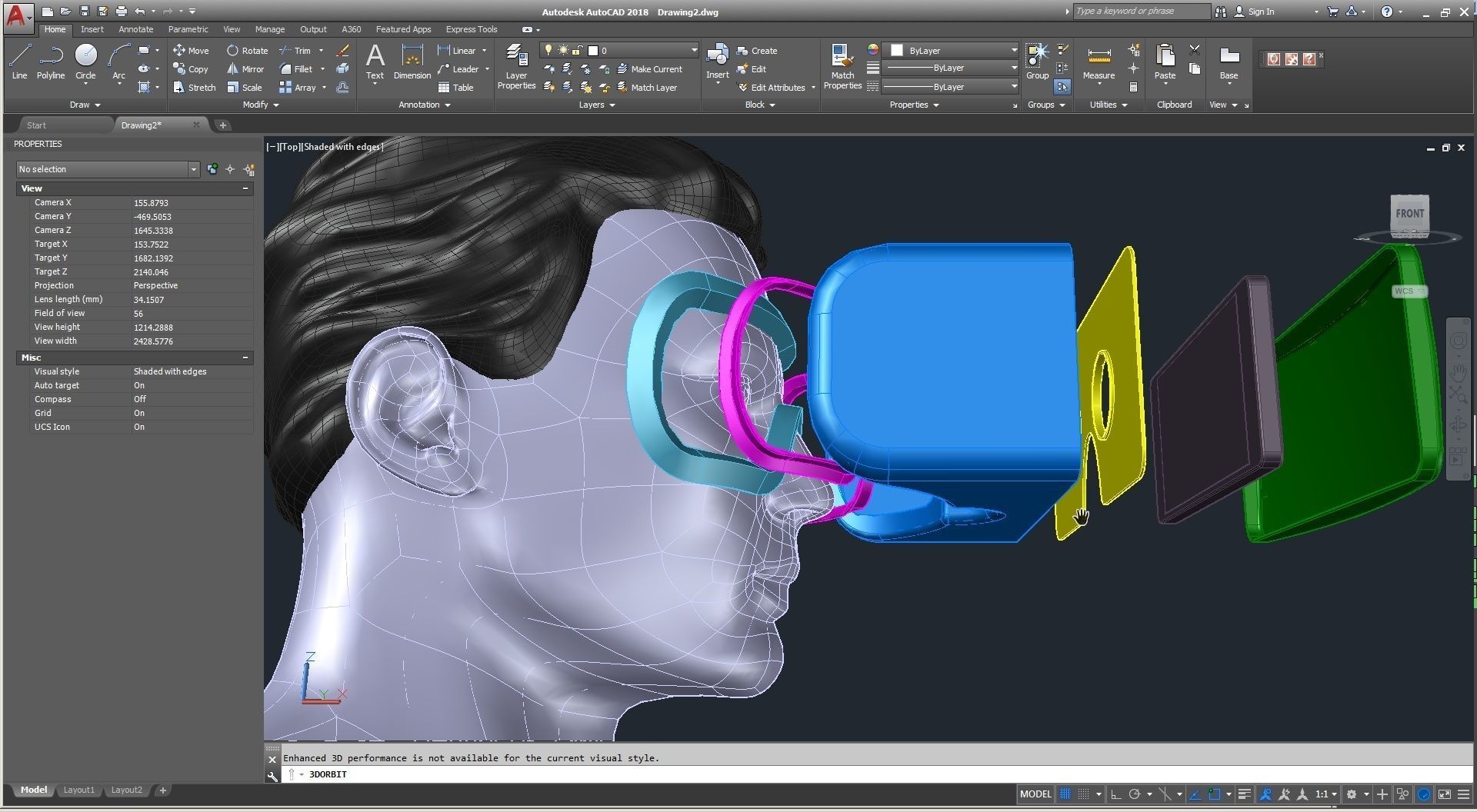Screen dimensions: 1477x812
Task: Click the Copy tool in Modify panel
Action: [x=191, y=68]
